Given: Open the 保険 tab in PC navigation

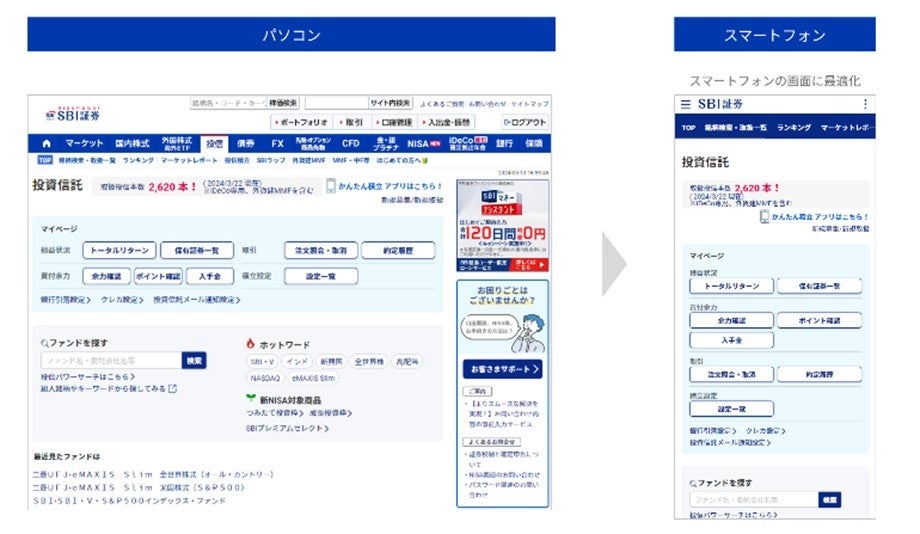Looking at the screenshot, I should 533,143.
